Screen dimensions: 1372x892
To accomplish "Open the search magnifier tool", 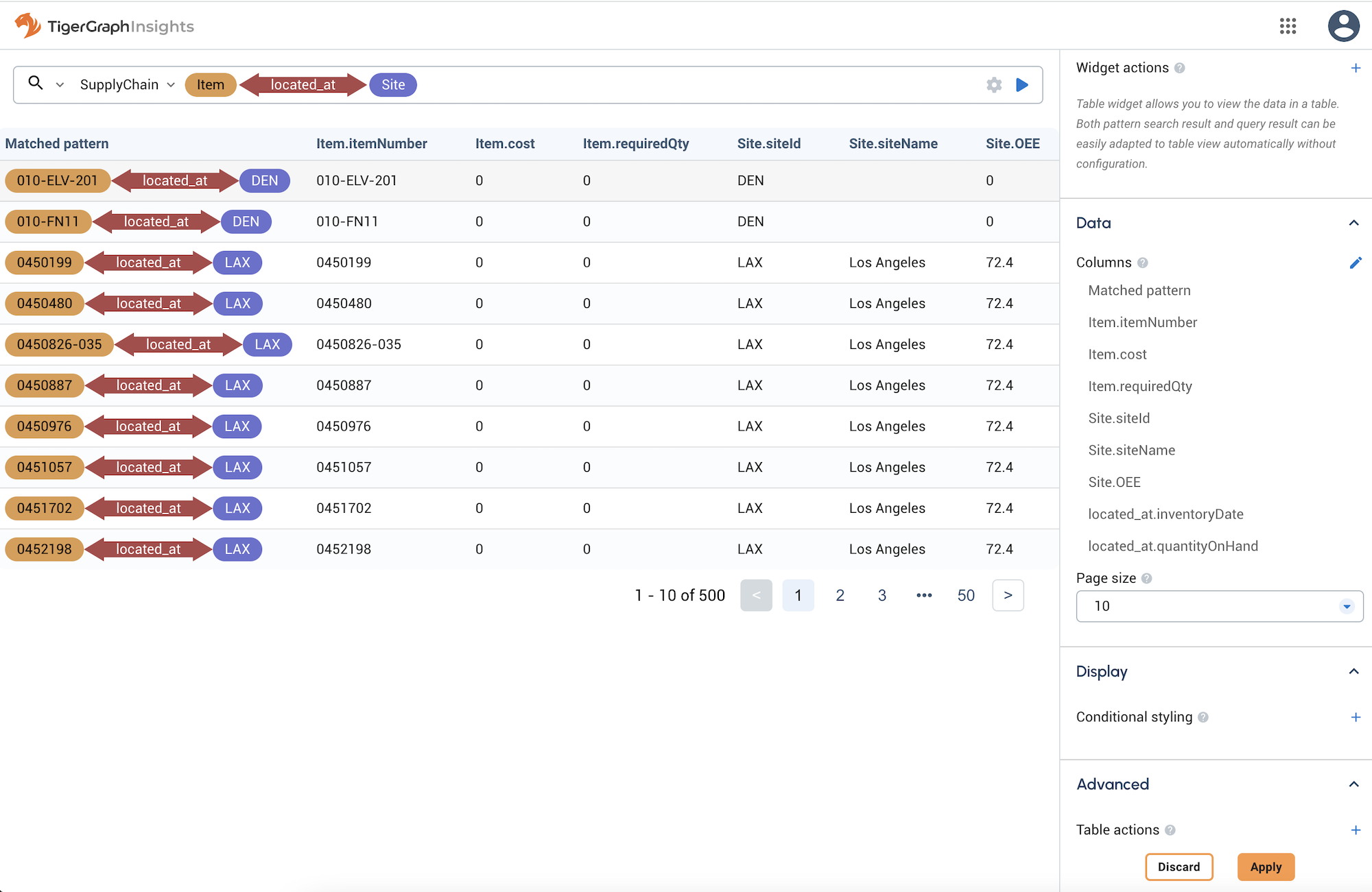I will (x=36, y=84).
